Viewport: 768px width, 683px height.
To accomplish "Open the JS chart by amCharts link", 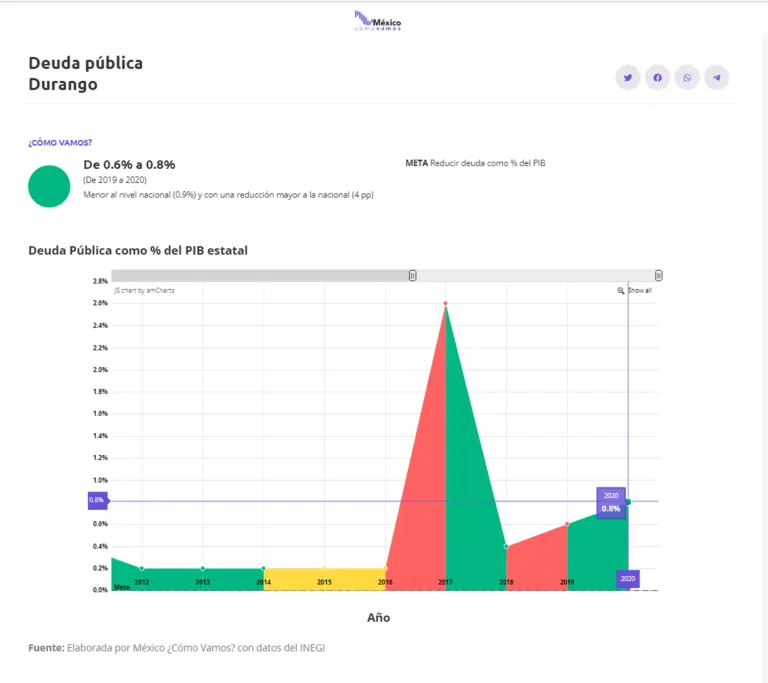I will (144, 290).
